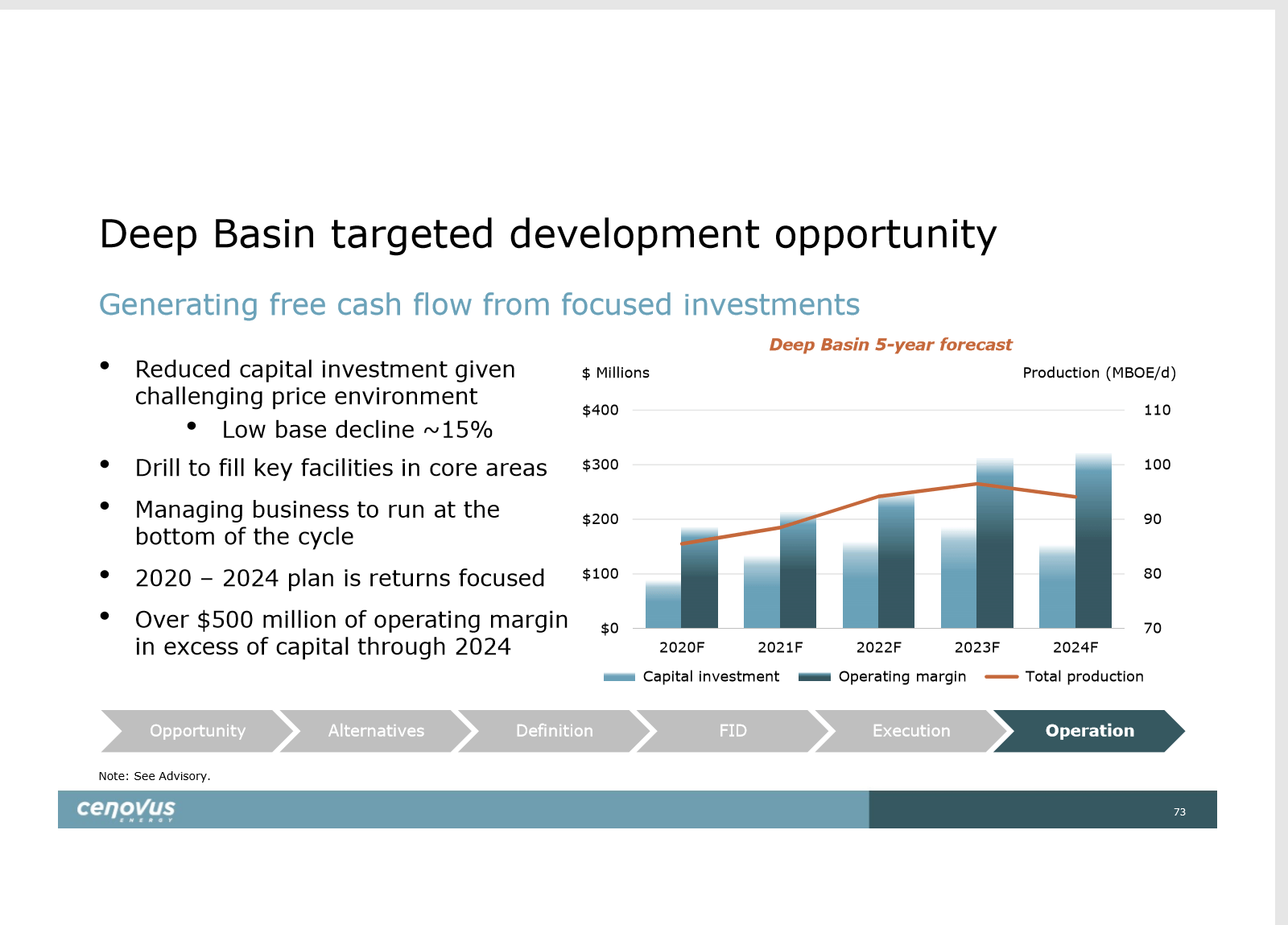The width and height of the screenshot is (1288, 925).
Task: Click the slide title 'Deep Basin targeted development opportunity'
Action: pyautogui.click(x=548, y=234)
